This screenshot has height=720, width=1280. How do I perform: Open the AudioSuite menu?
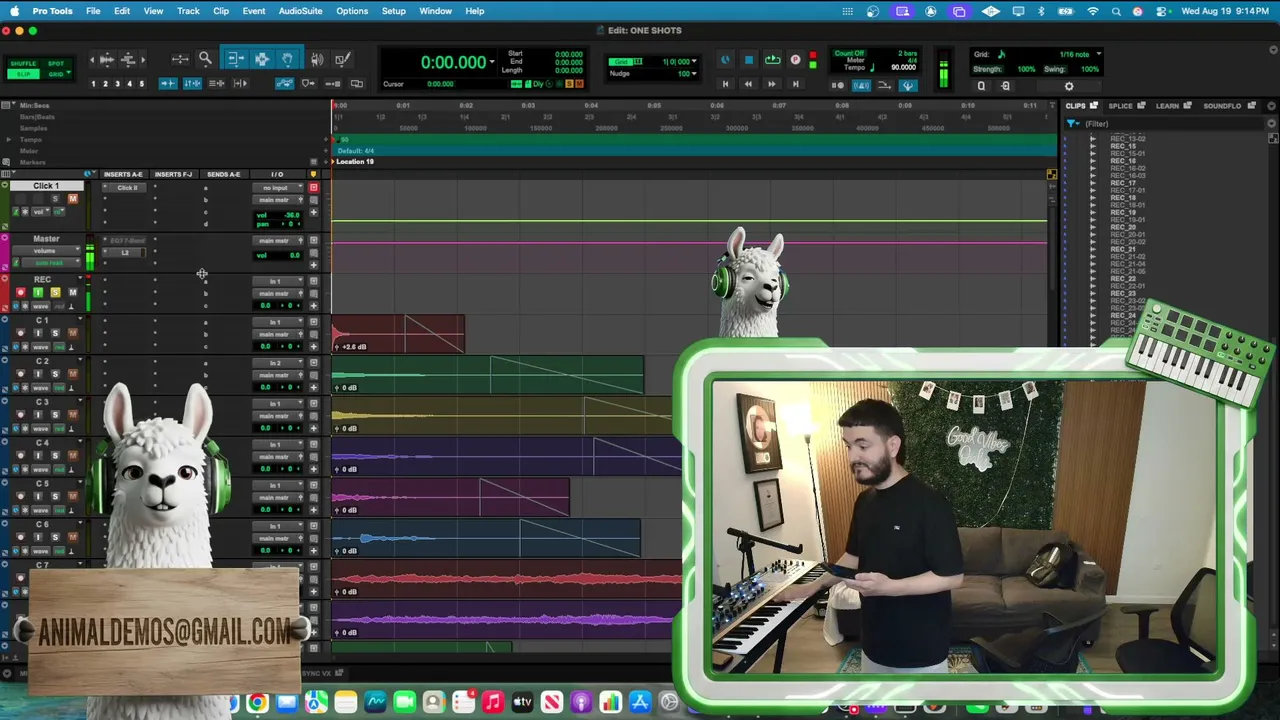click(300, 11)
